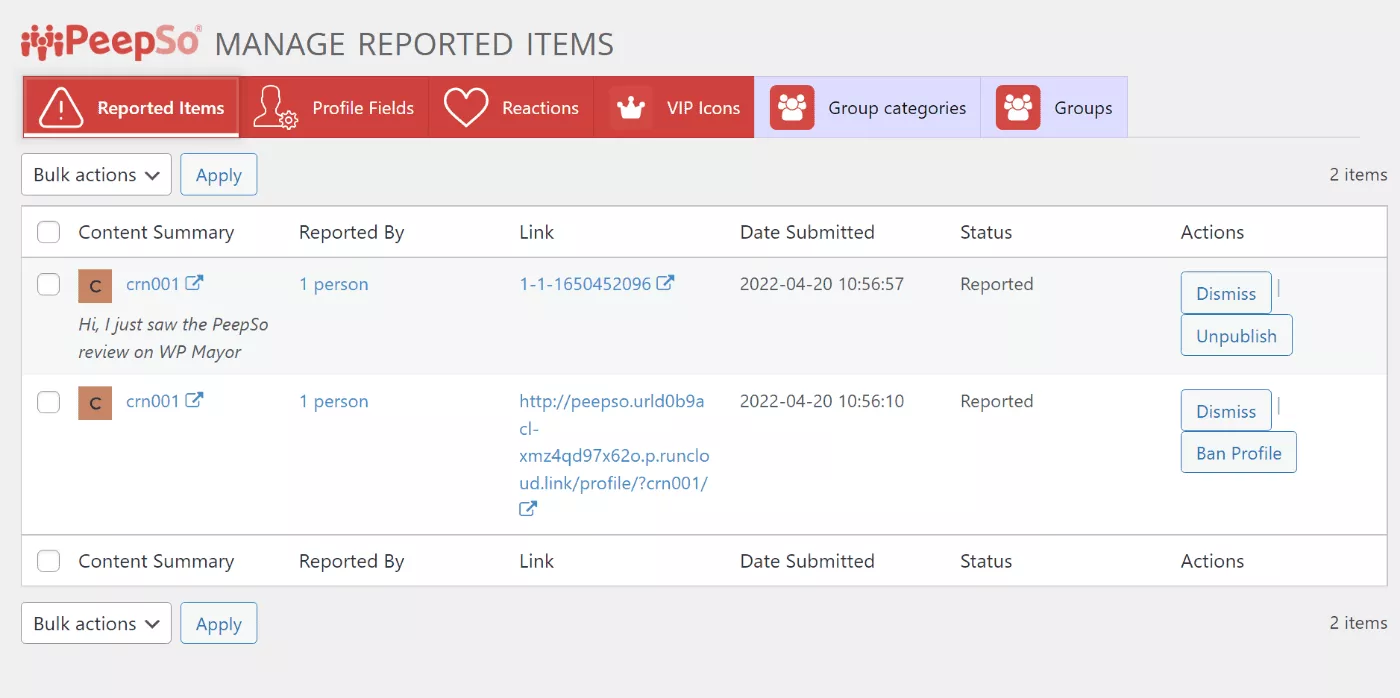The height and width of the screenshot is (698, 1400).
Task: Click the Ban Profile button
Action: (1238, 453)
